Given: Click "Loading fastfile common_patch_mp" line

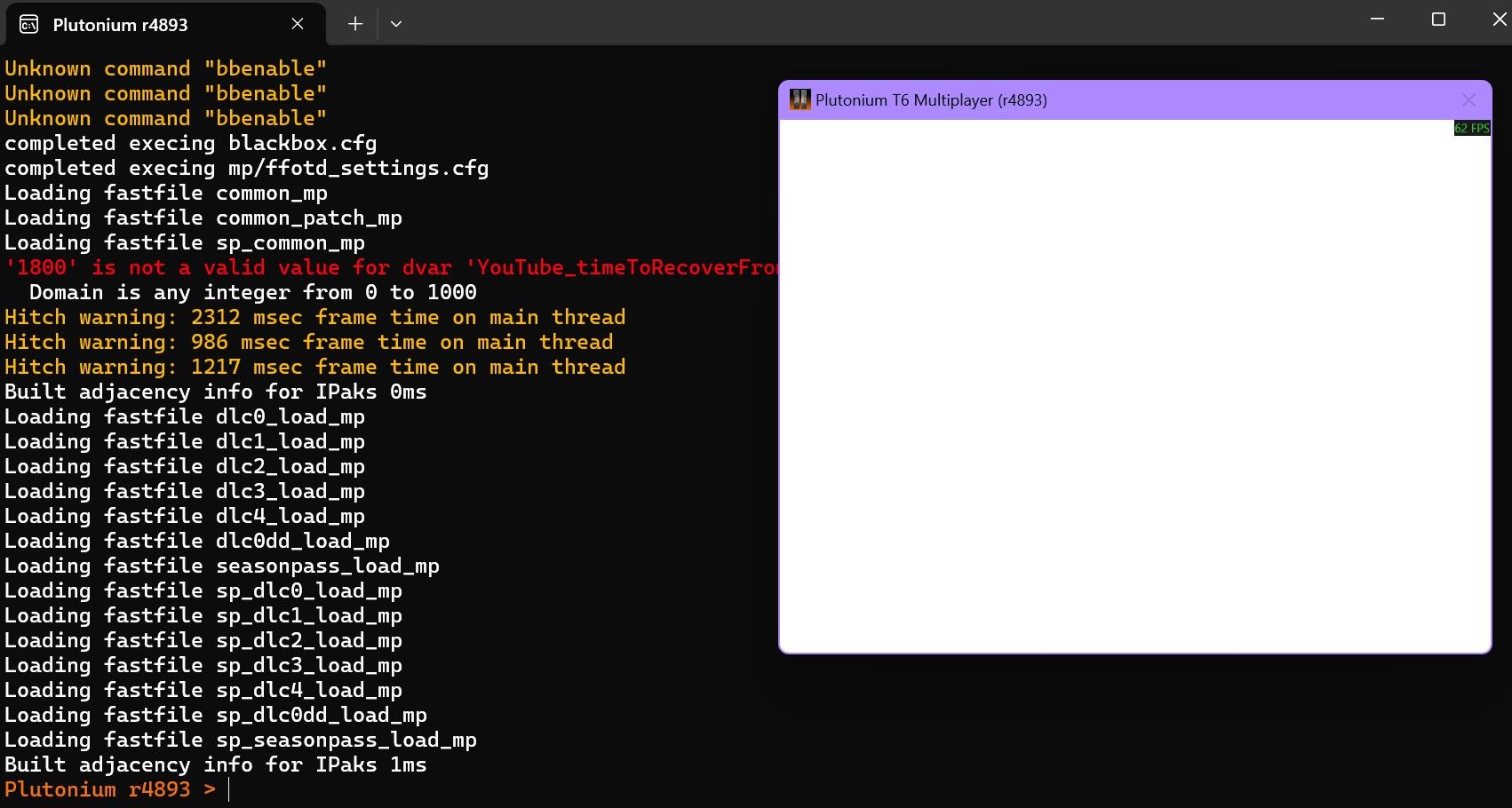Looking at the screenshot, I should [x=203, y=218].
